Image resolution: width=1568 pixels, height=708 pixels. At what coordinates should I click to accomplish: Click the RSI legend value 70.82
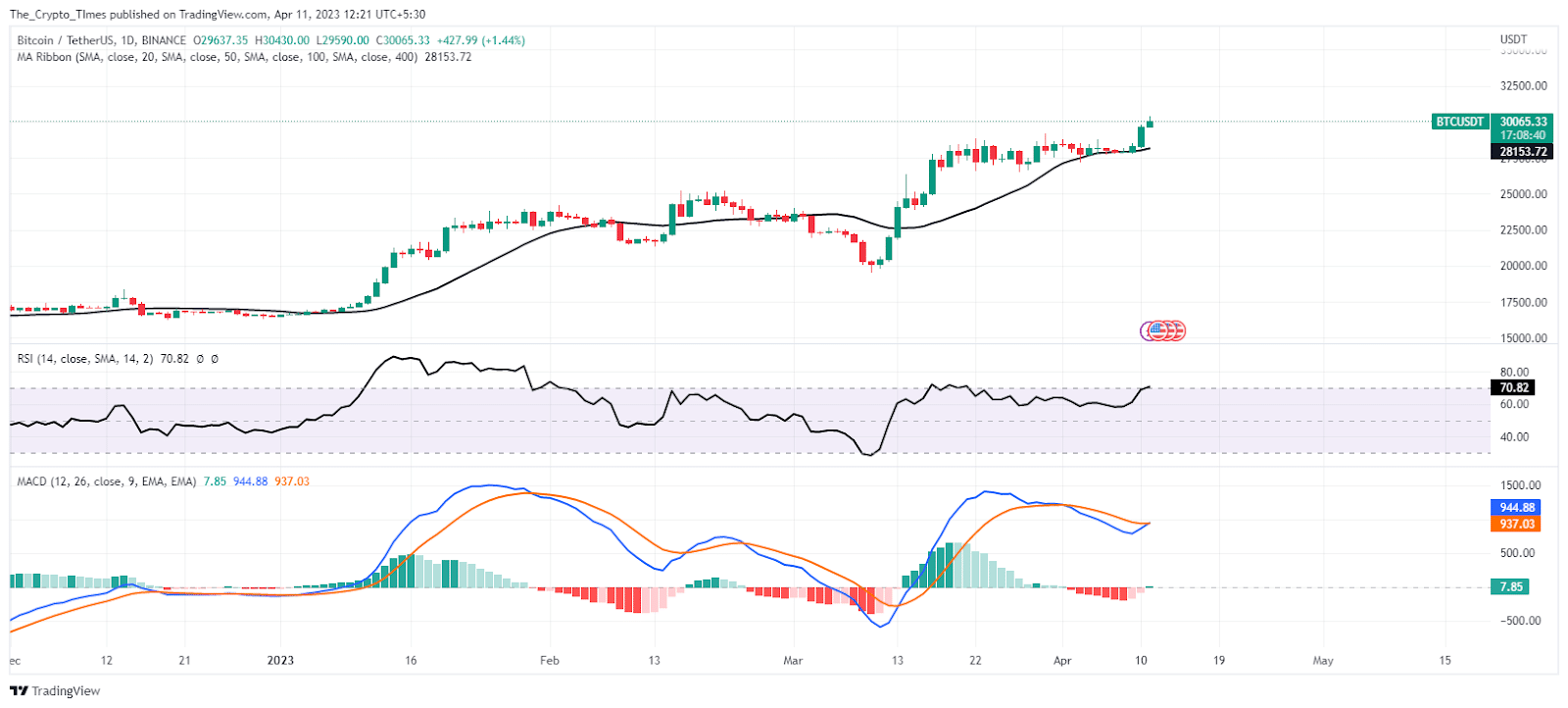tap(174, 359)
